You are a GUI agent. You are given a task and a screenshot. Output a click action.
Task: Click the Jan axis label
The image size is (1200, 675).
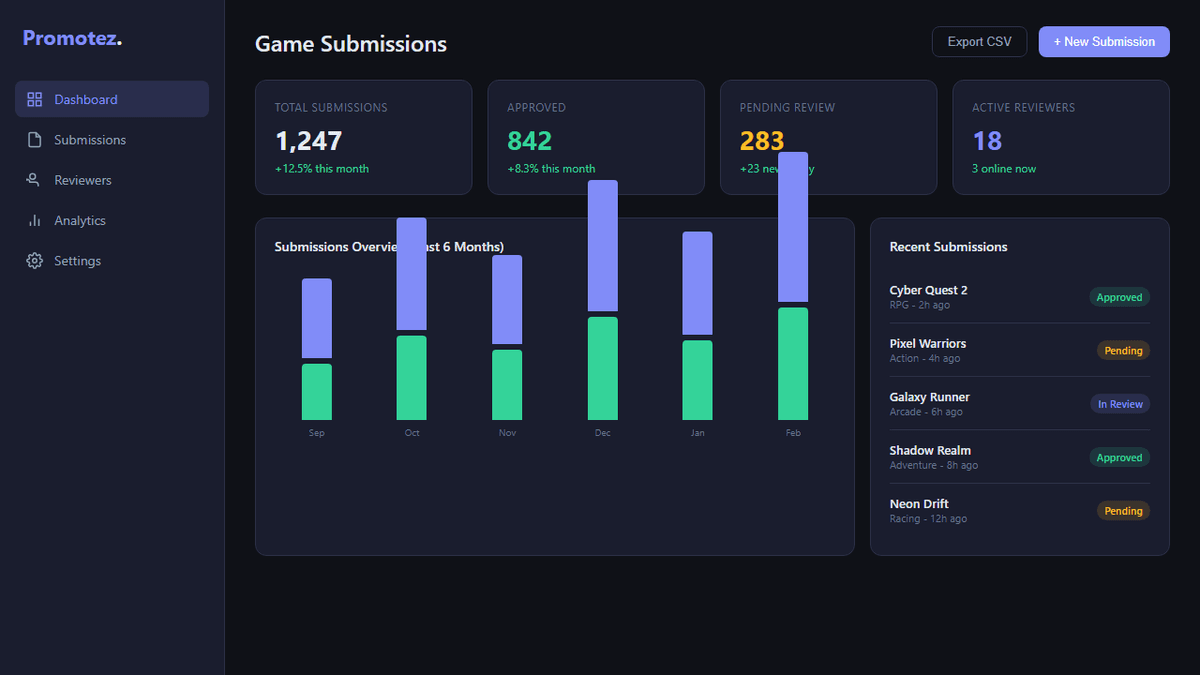pos(698,433)
